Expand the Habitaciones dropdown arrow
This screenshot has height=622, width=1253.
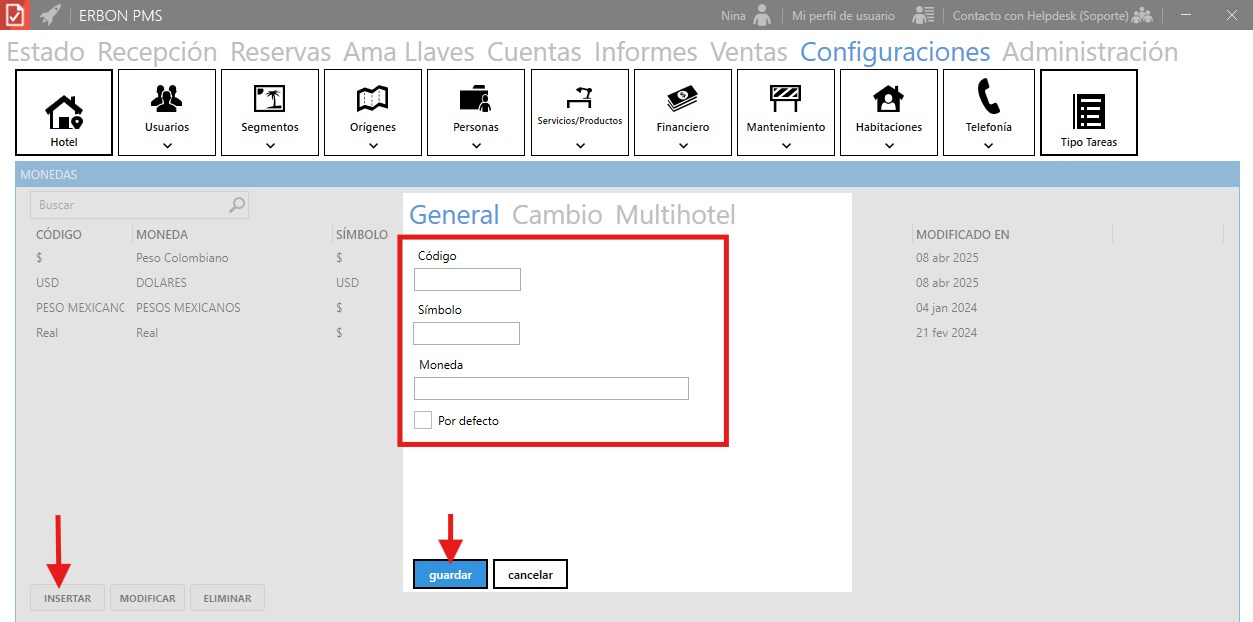pos(889,145)
